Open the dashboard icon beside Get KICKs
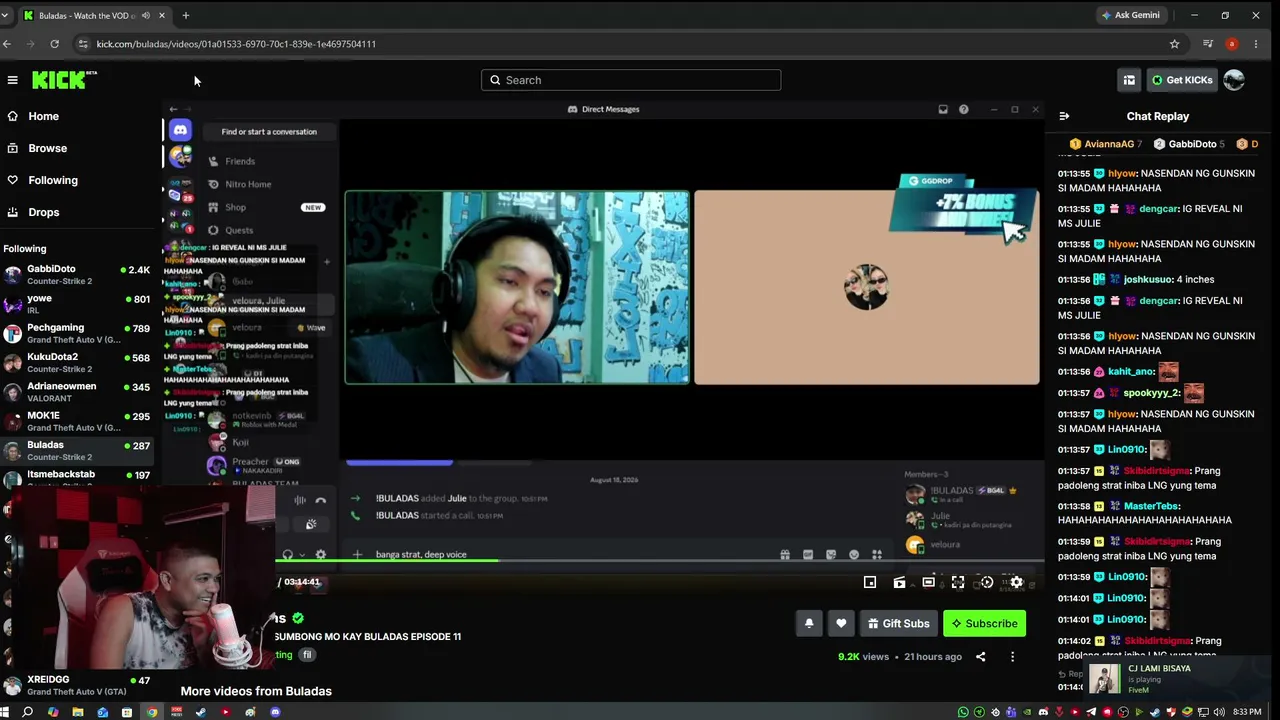Screen dimensions: 1280x720 click(x=1129, y=80)
